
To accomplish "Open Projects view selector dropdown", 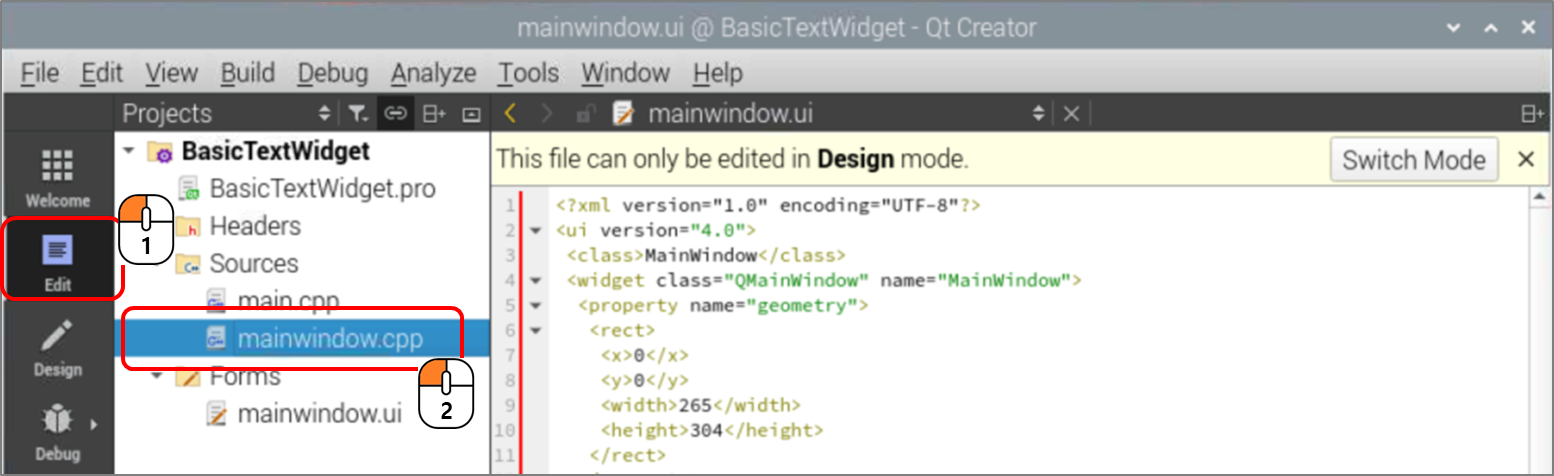I will point(324,114).
